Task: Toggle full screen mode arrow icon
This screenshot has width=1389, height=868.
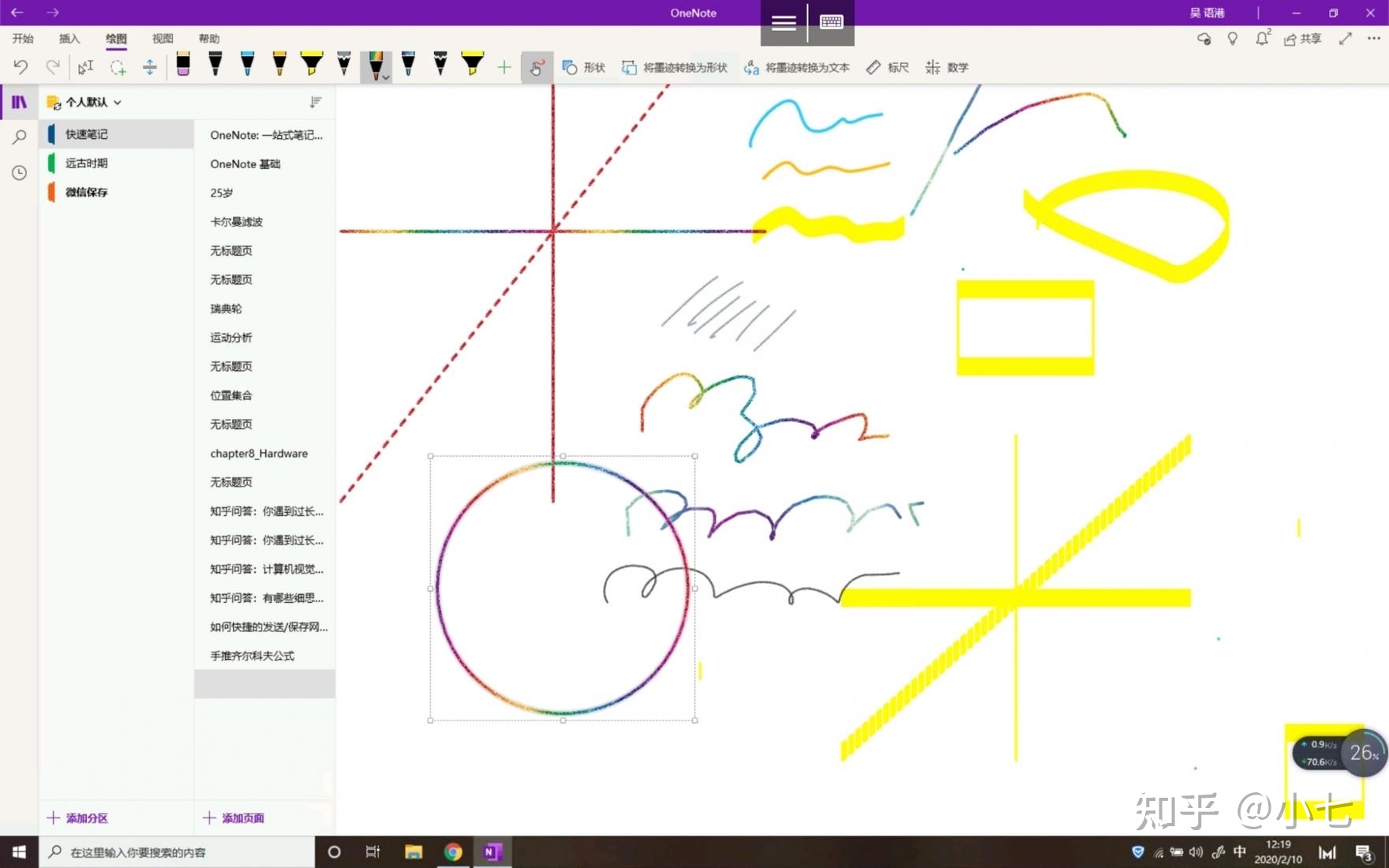Action: click(1346, 39)
